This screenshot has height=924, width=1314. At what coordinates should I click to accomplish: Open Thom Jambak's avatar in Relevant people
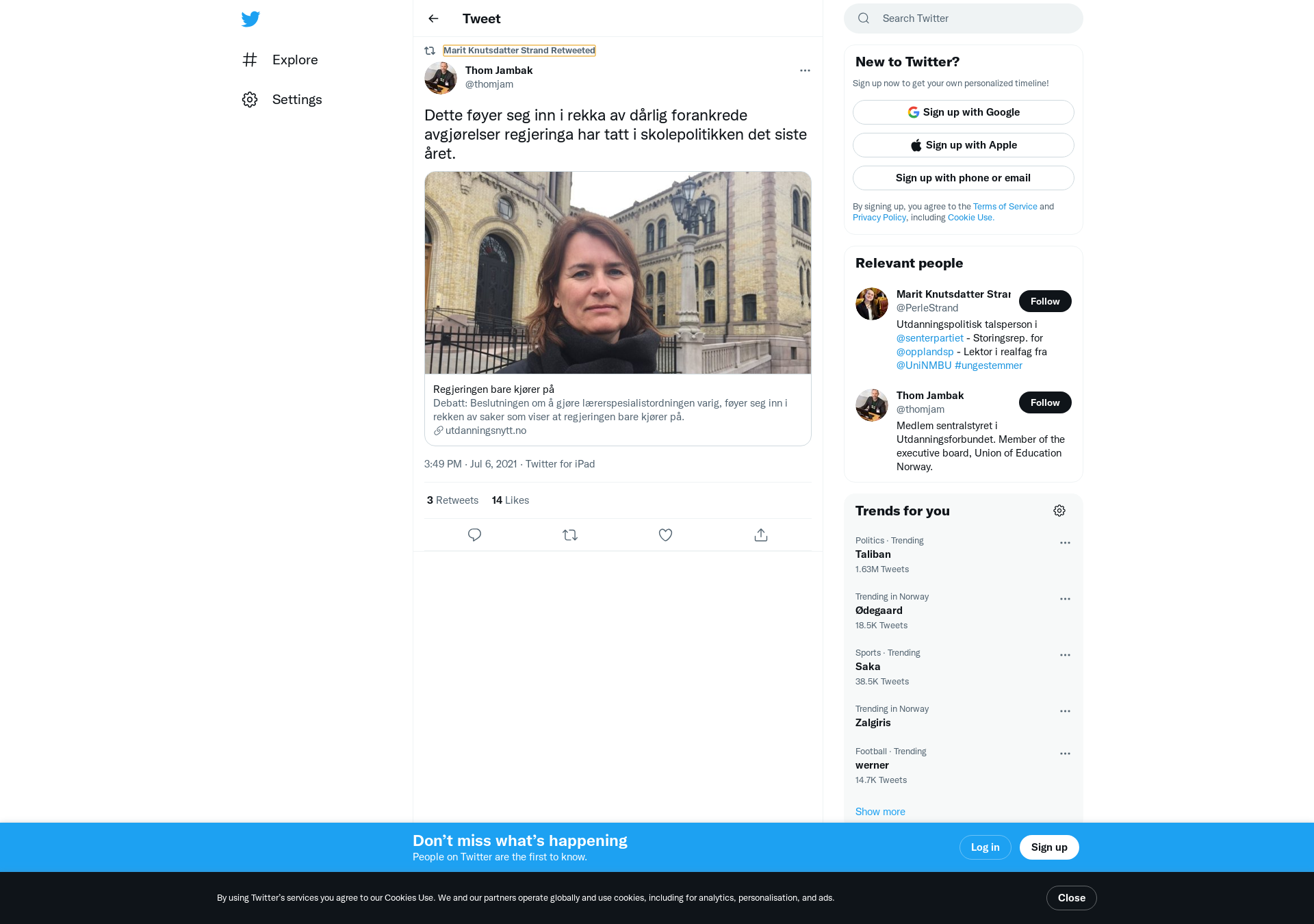pos(872,405)
